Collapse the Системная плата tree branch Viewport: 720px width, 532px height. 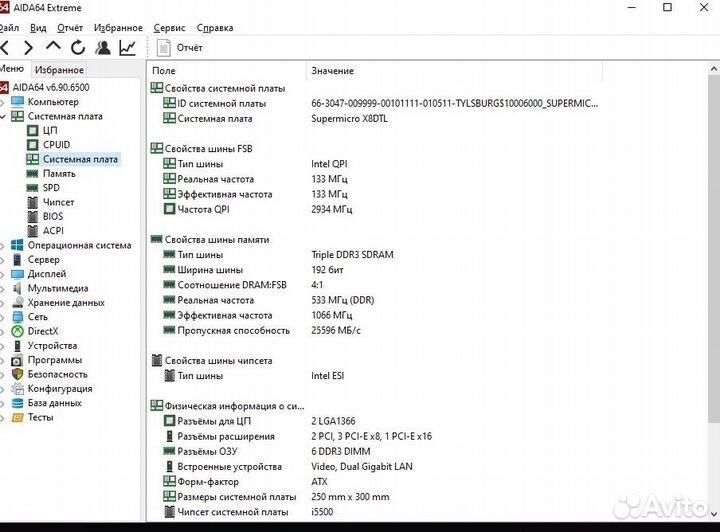(3, 117)
